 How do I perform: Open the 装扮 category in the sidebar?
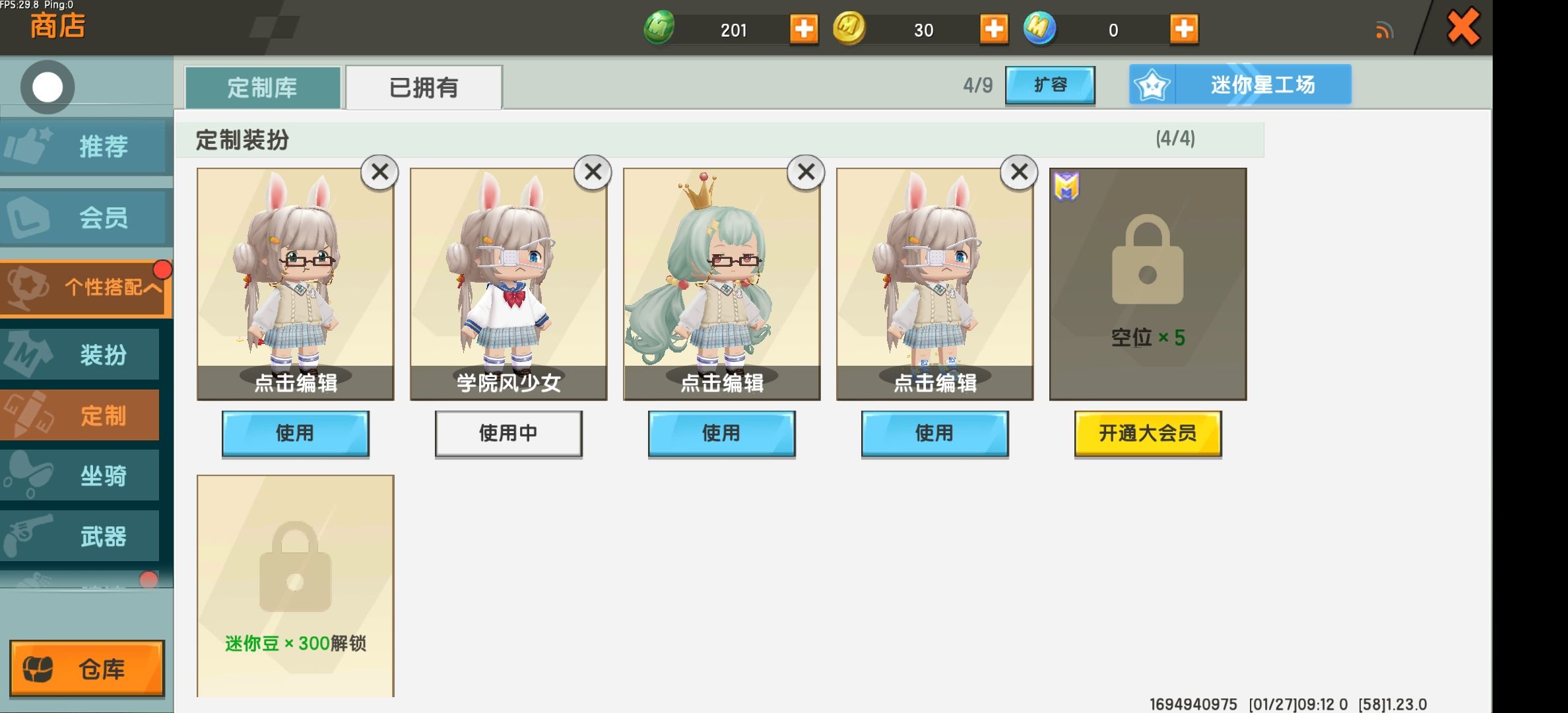[x=81, y=355]
